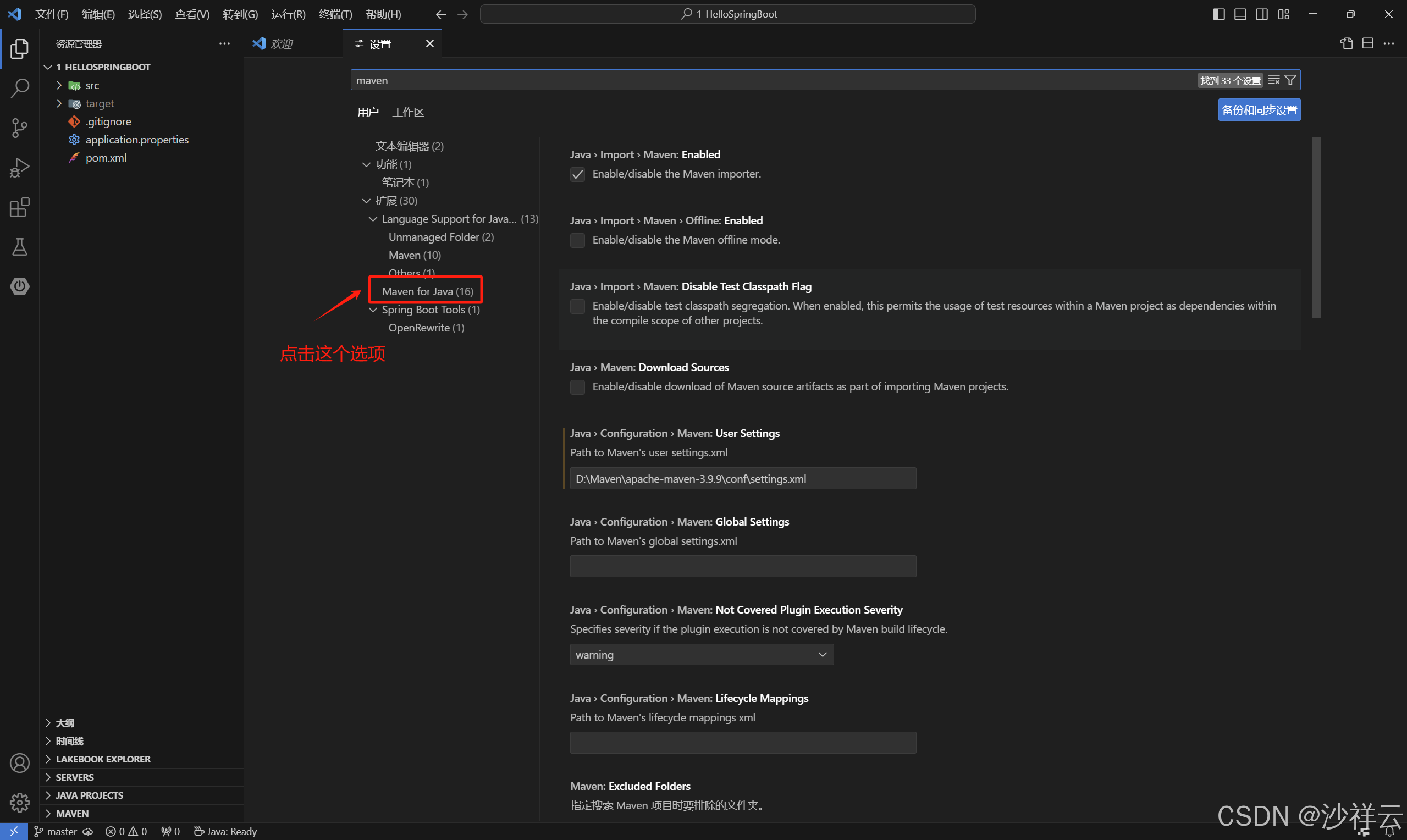Image resolution: width=1407 pixels, height=840 pixels.
Task: Click the 1_HelloSpringBoot command center search
Action: click(727, 14)
